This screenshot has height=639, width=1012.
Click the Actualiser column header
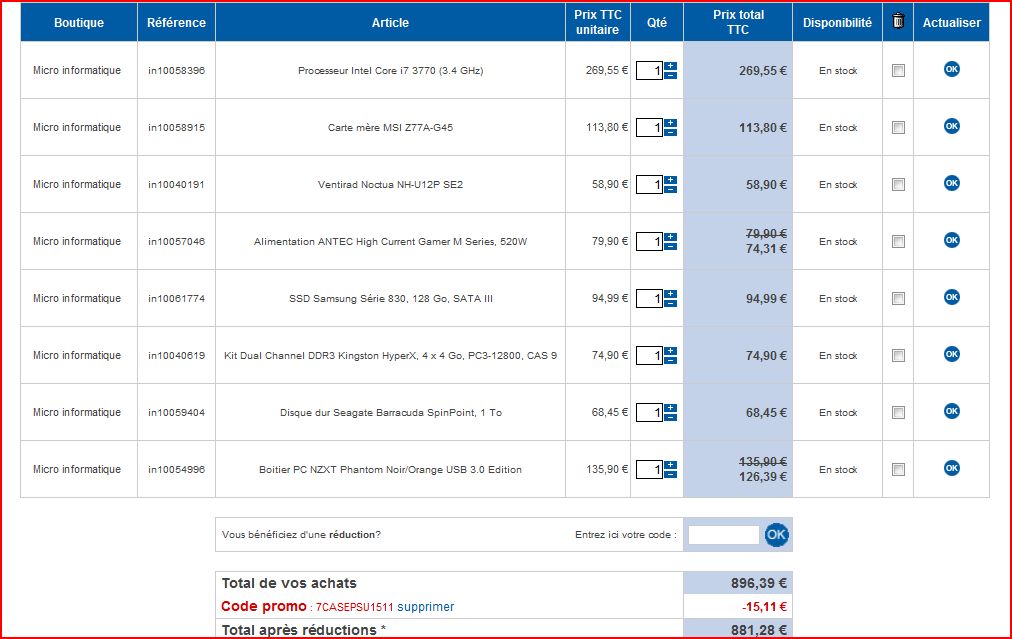tap(951, 22)
